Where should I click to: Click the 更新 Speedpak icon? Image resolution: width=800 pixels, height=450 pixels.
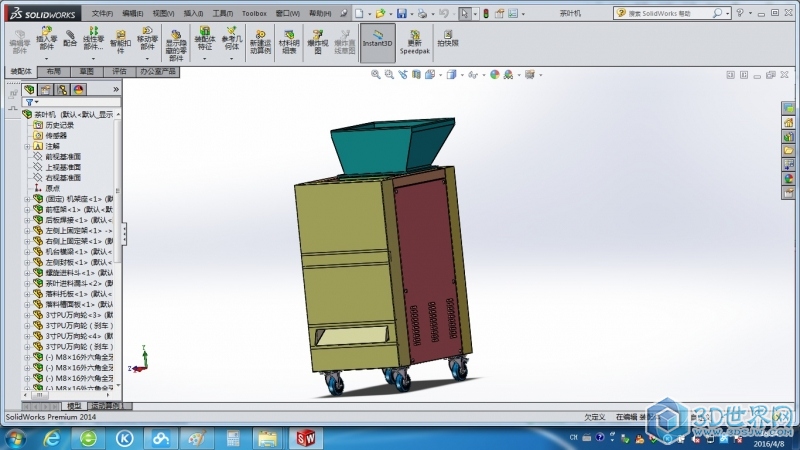pos(413,40)
